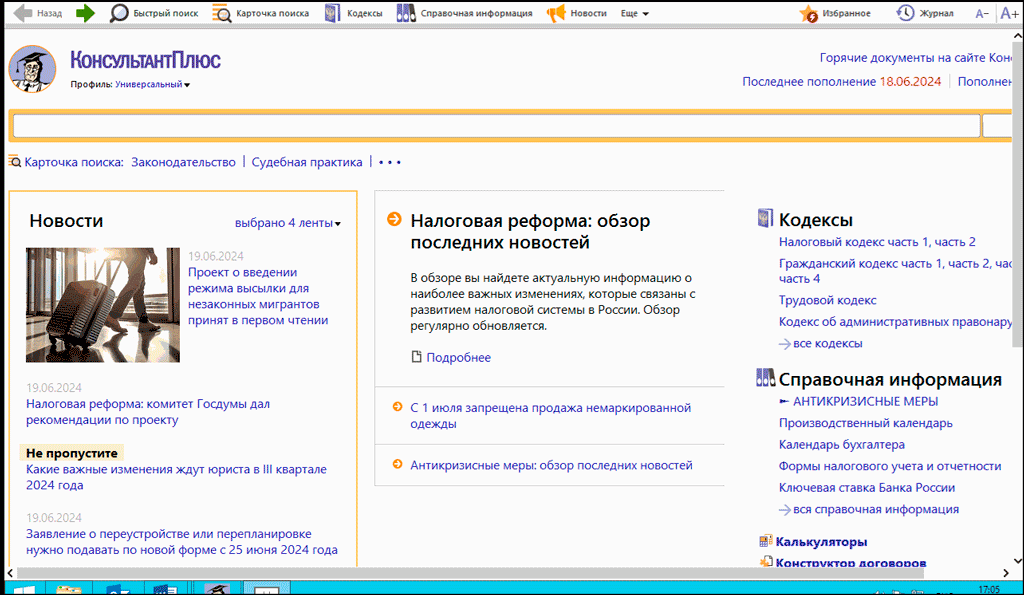Click the vertical scrollbar down arrow
The width and height of the screenshot is (1024, 595).
(x=1017, y=560)
